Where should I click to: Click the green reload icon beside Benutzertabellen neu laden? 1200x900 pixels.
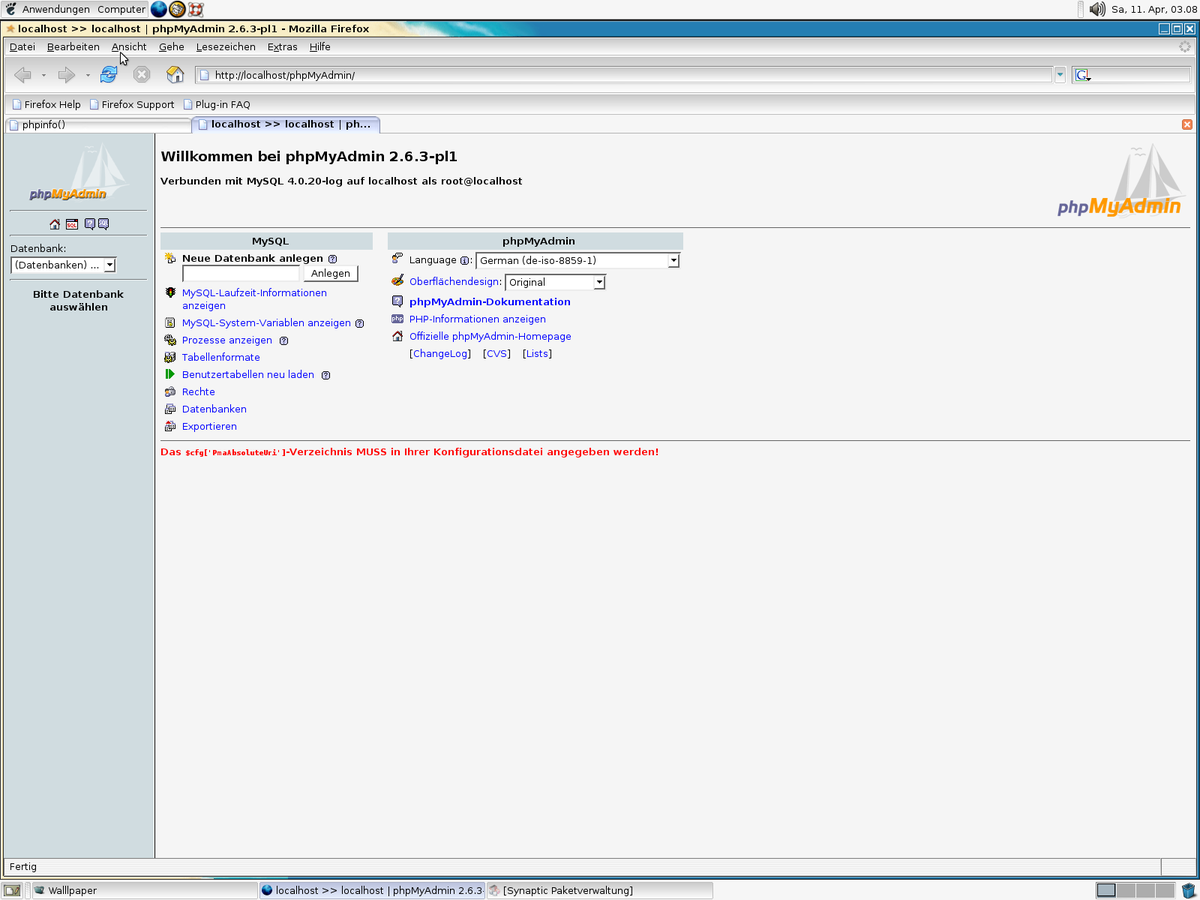point(171,374)
